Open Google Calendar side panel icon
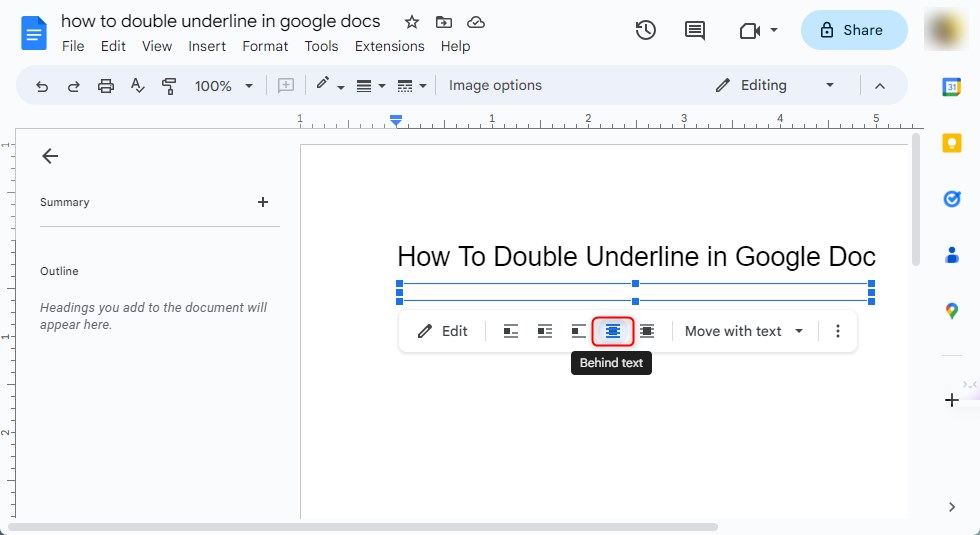 click(952, 87)
